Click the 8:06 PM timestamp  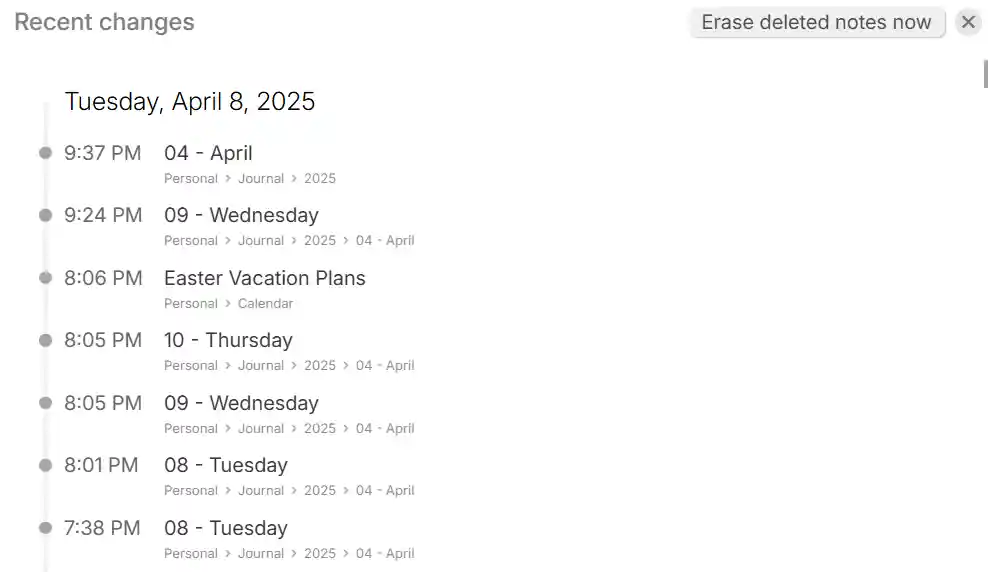(x=103, y=278)
